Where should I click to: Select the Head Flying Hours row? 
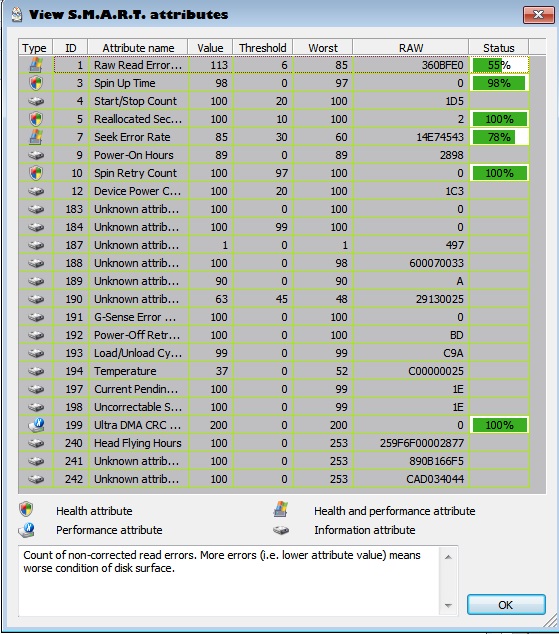pyautogui.click(x=274, y=443)
